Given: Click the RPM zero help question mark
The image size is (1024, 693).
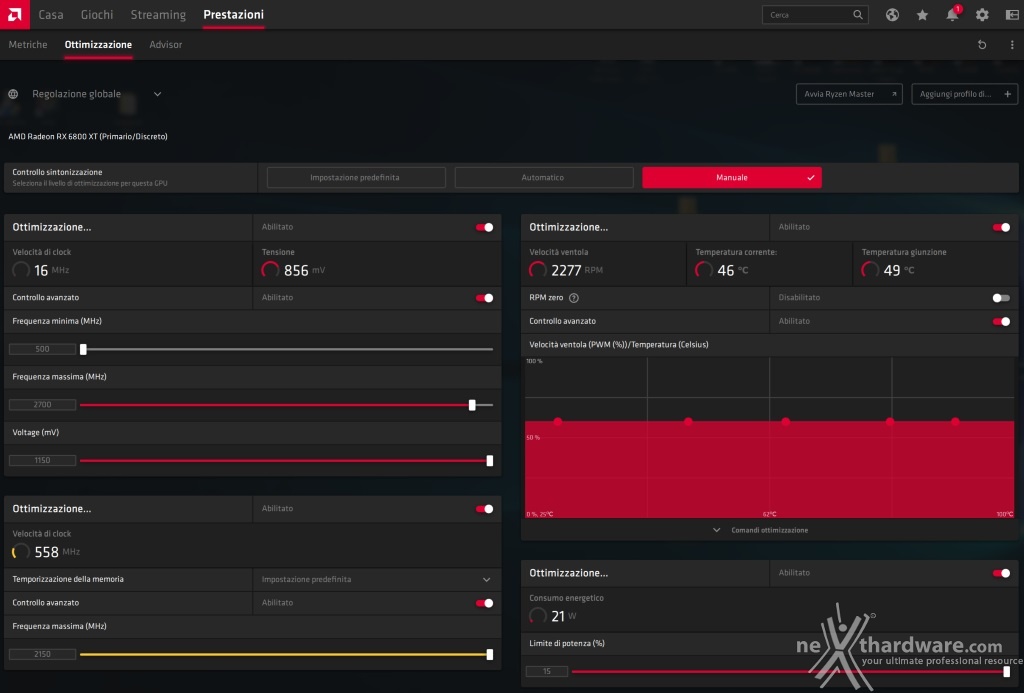Looking at the screenshot, I should click(573, 298).
